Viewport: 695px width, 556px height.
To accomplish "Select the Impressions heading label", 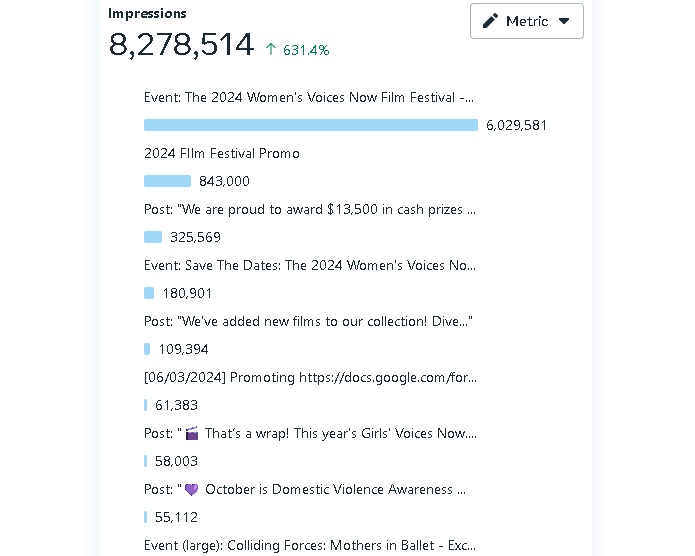I will pos(147,13).
